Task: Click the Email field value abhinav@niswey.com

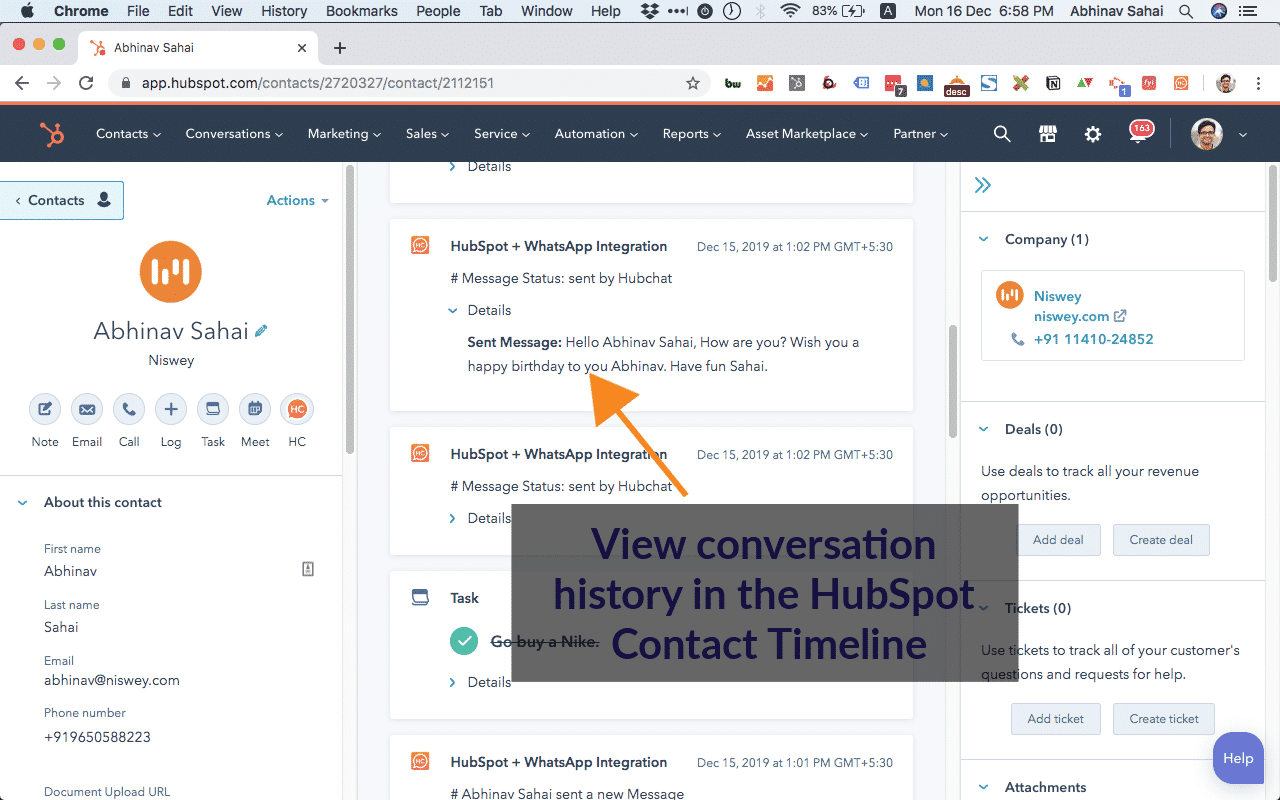Action: click(x=112, y=680)
